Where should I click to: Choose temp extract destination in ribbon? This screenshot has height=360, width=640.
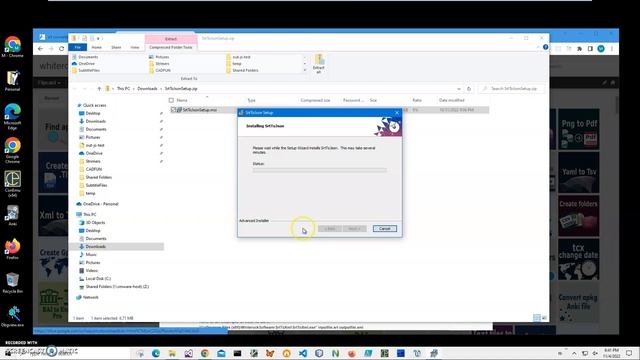pos(234,64)
